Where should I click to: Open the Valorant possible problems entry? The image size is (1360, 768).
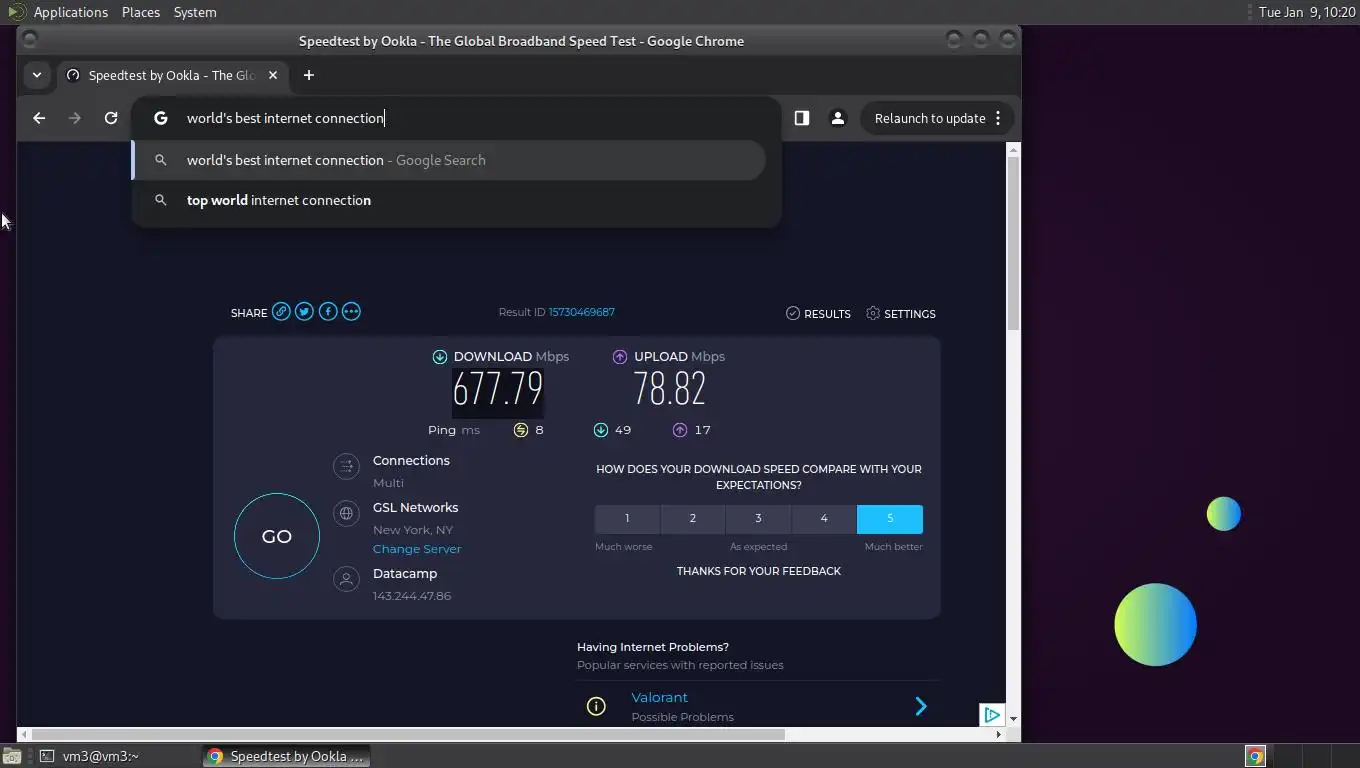pos(758,706)
